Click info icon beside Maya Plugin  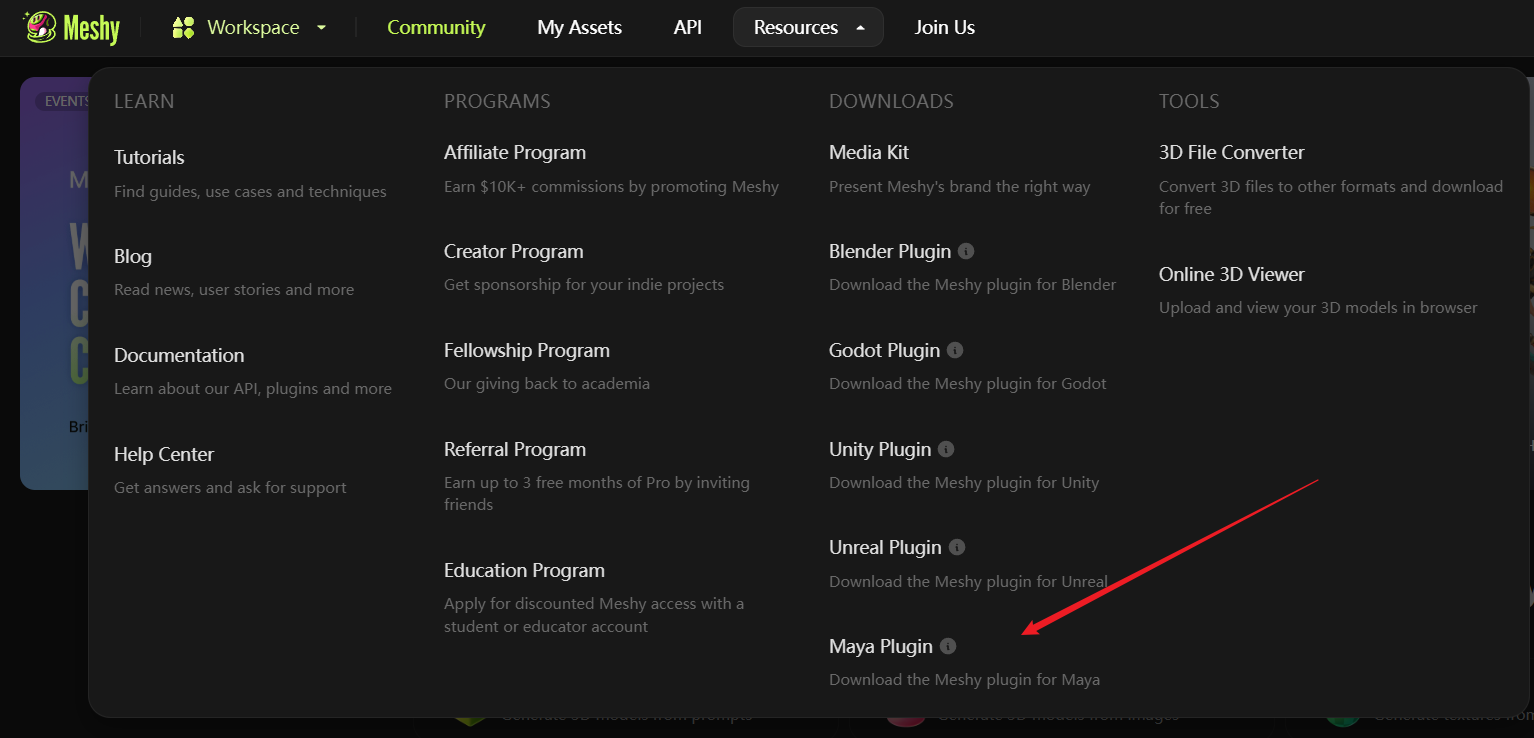coord(948,646)
